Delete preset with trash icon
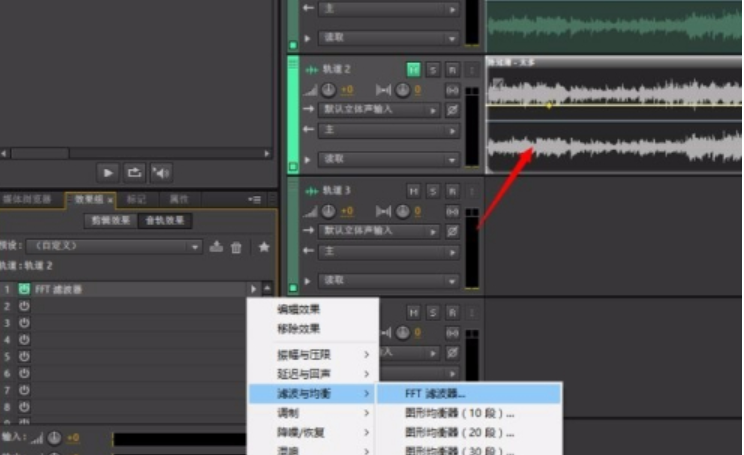 pos(236,247)
